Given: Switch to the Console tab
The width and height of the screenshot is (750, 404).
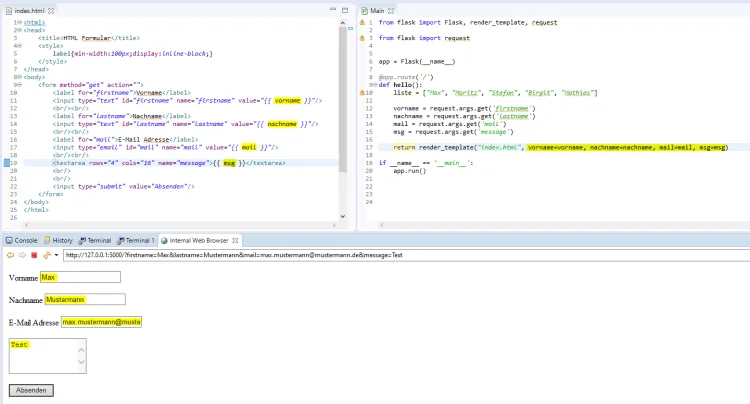Looking at the screenshot, I should pos(21,241).
